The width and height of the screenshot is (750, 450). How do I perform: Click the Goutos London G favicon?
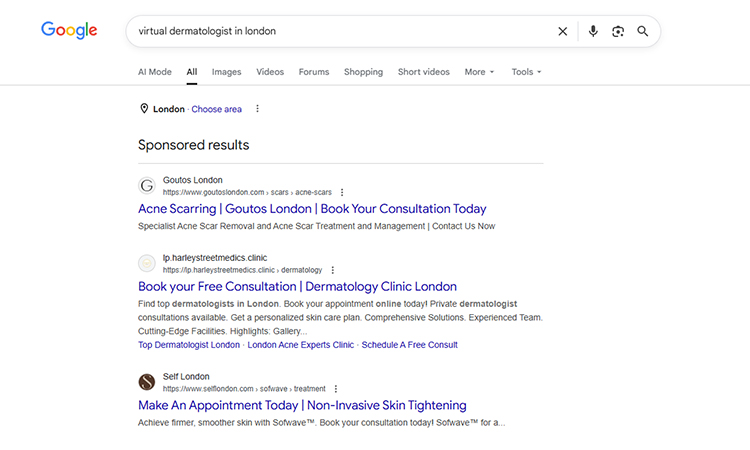pos(147,186)
